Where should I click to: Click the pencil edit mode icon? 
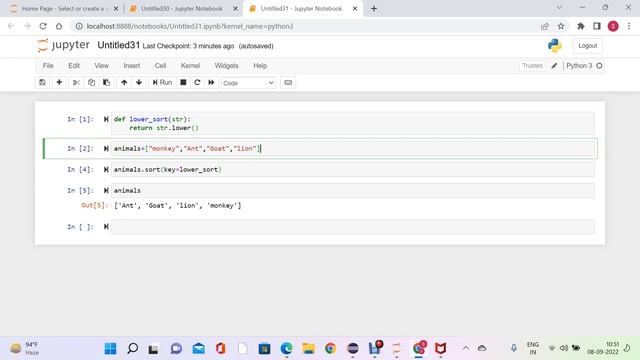554,66
